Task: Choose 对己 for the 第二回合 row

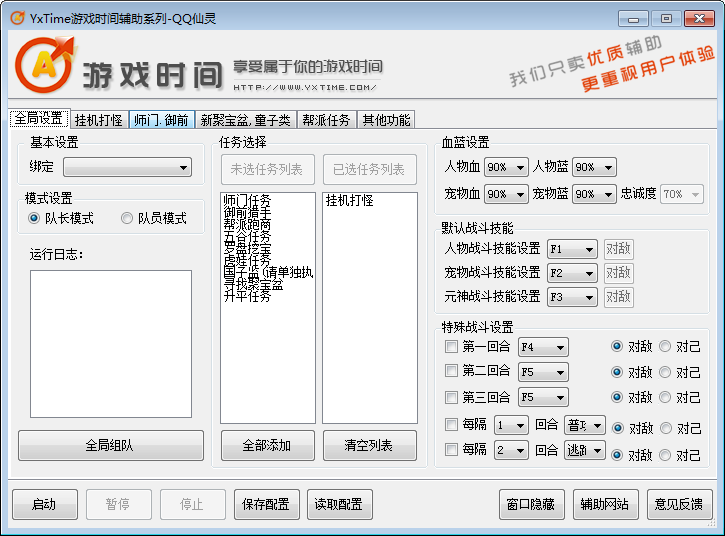Action: coord(665,372)
